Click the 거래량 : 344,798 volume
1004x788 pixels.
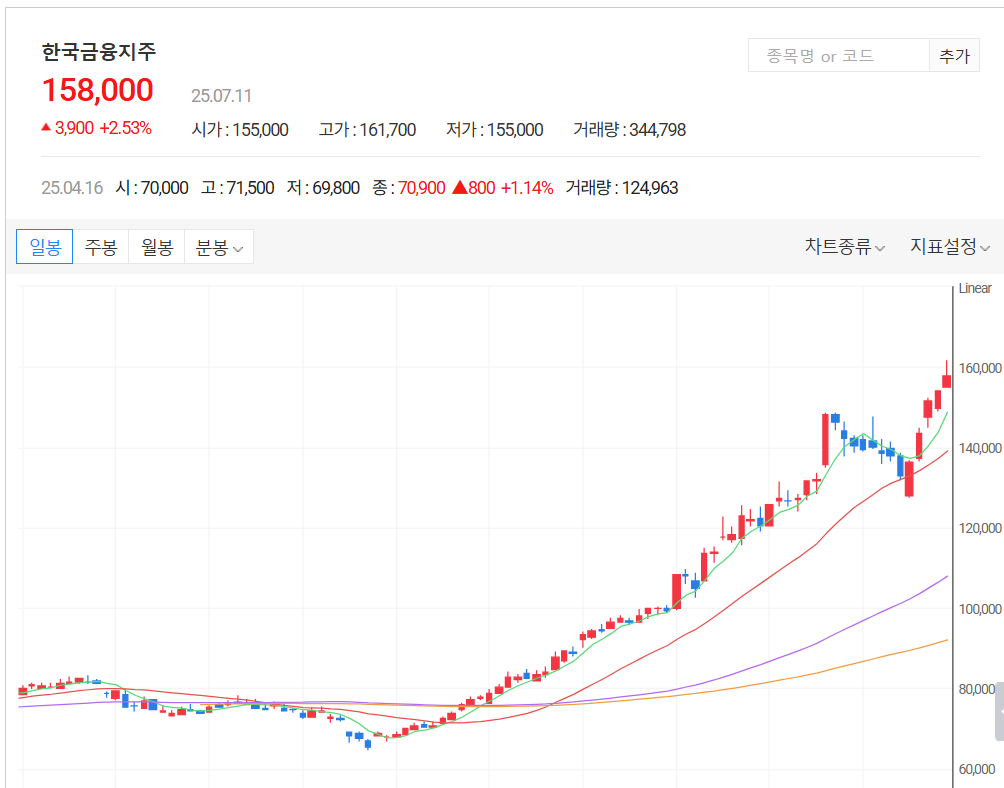tap(629, 130)
